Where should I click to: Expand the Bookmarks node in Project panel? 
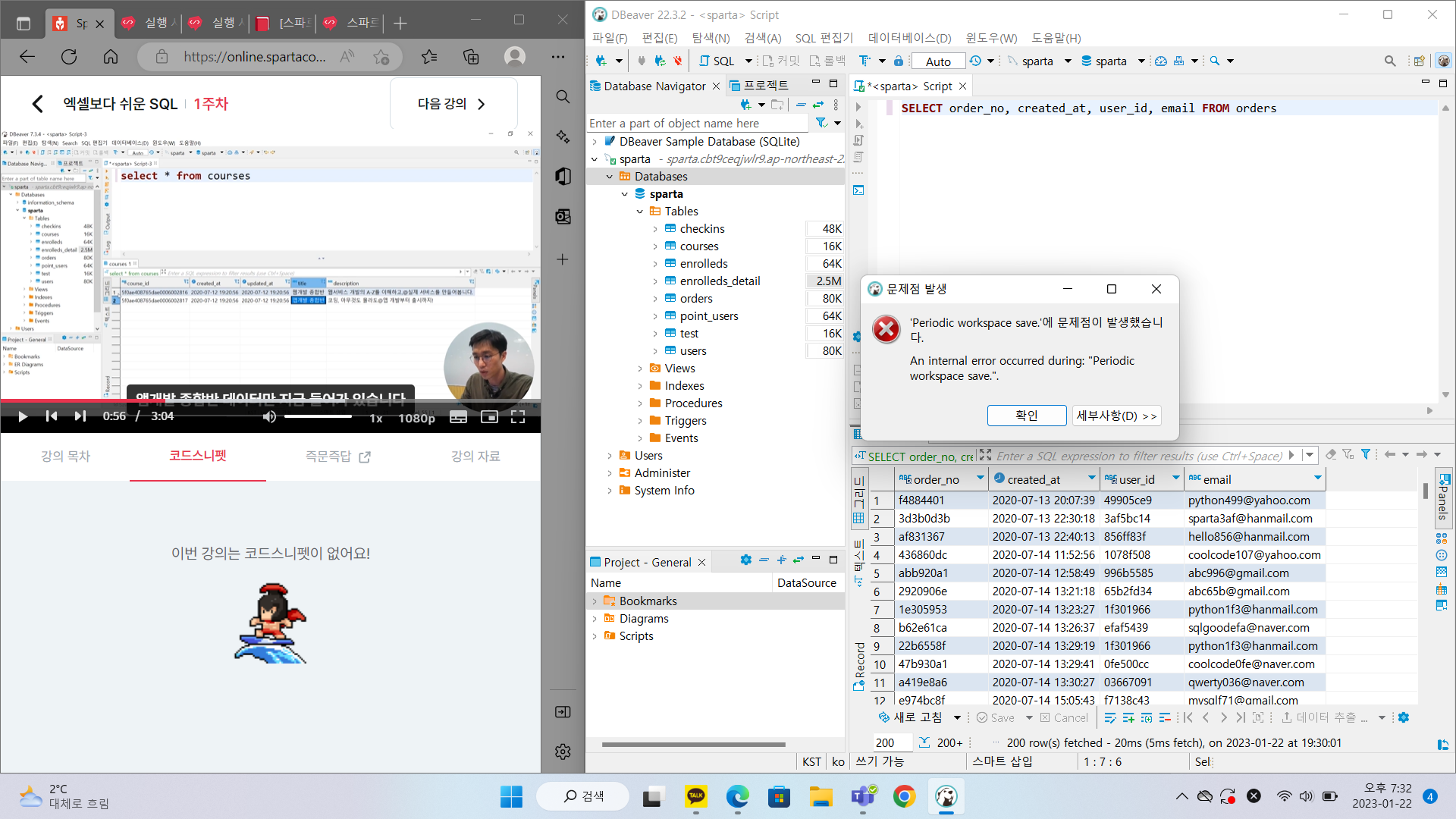point(595,601)
